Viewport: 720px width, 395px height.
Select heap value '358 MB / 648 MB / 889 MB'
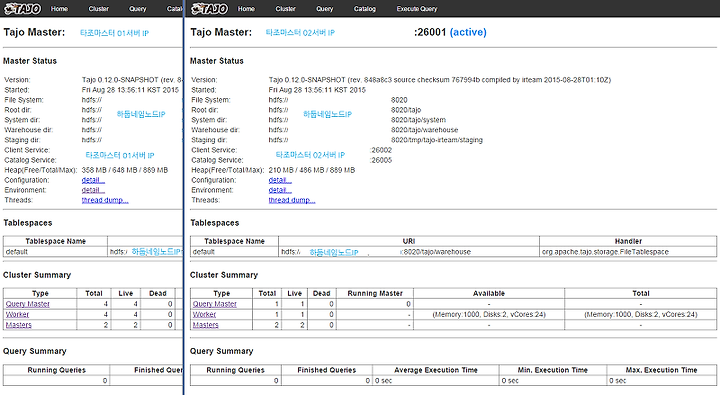pyautogui.click(x=125, y=170)
